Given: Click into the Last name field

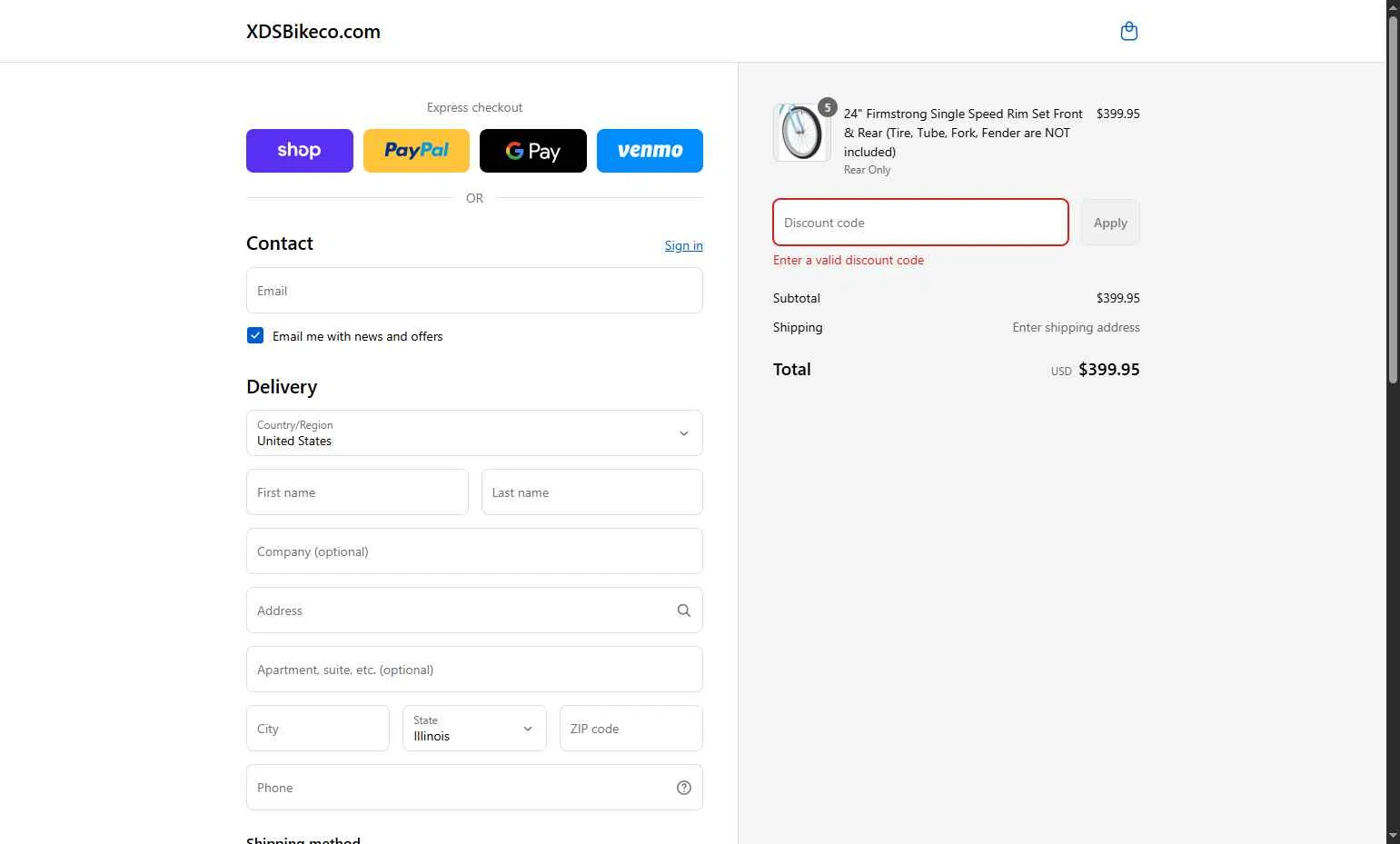Looking at the screenshot, I should point(592,492).
